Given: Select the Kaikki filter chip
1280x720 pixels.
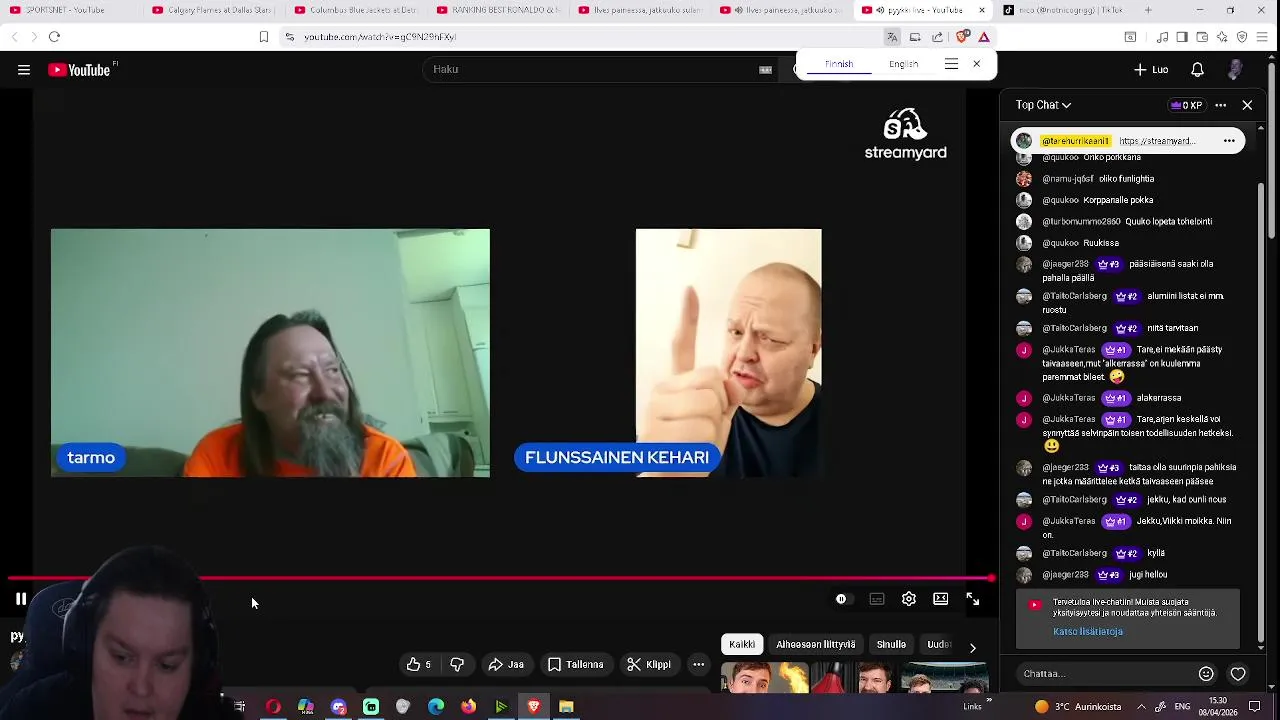Looking at the screenshot, I should tap(742, 644).
